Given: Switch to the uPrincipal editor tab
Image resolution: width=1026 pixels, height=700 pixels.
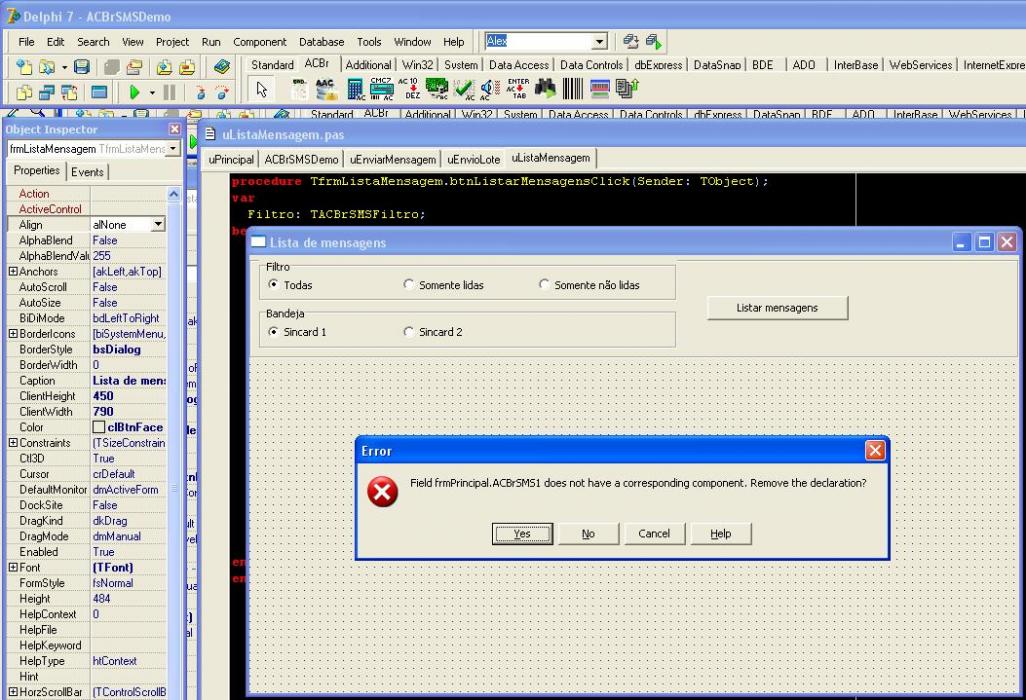Looking at the screenshot, I should click(230, 159).
